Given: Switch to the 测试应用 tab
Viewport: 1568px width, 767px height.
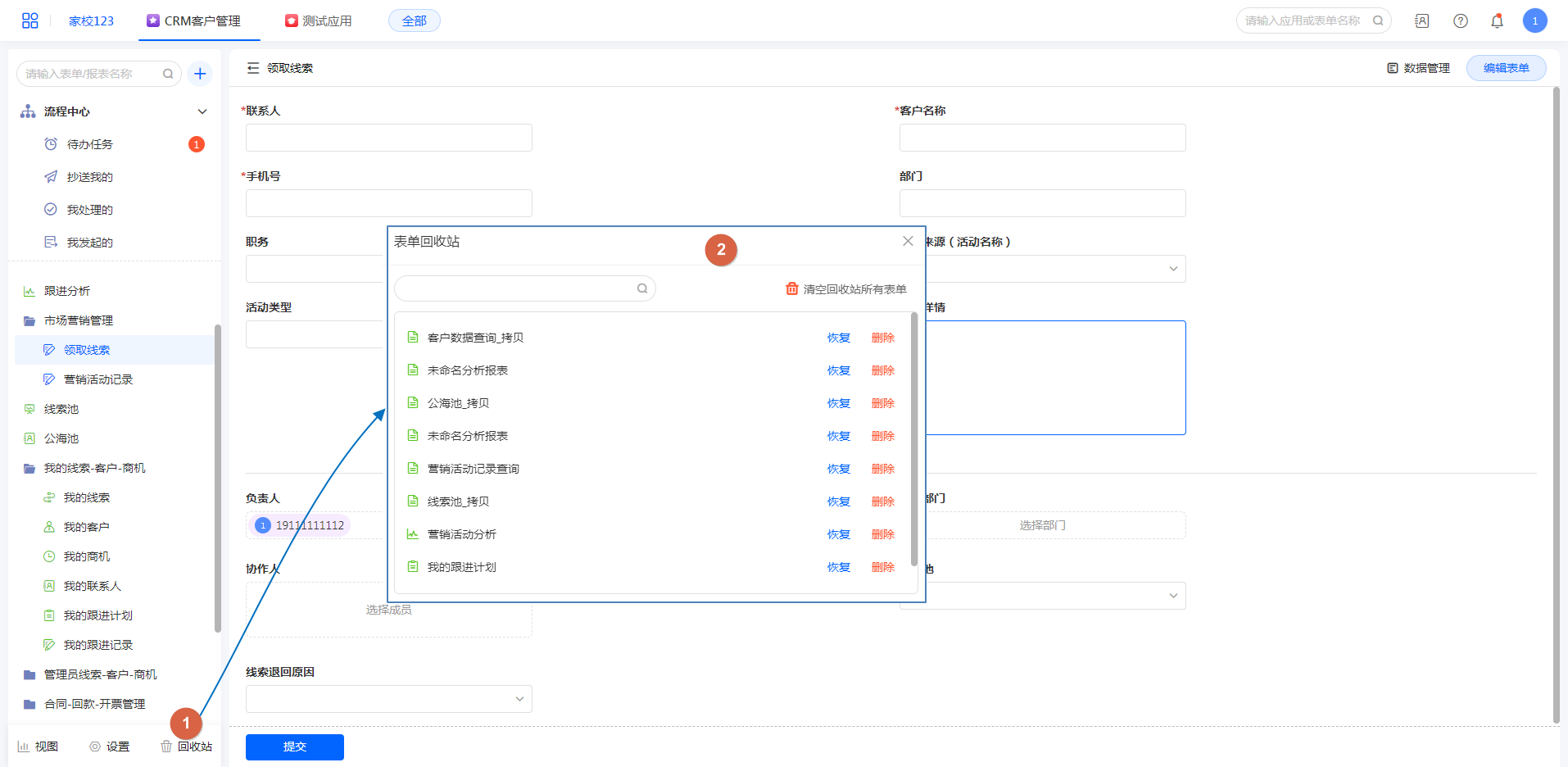Looking at the screenshot, I should [x=319, y=20].
